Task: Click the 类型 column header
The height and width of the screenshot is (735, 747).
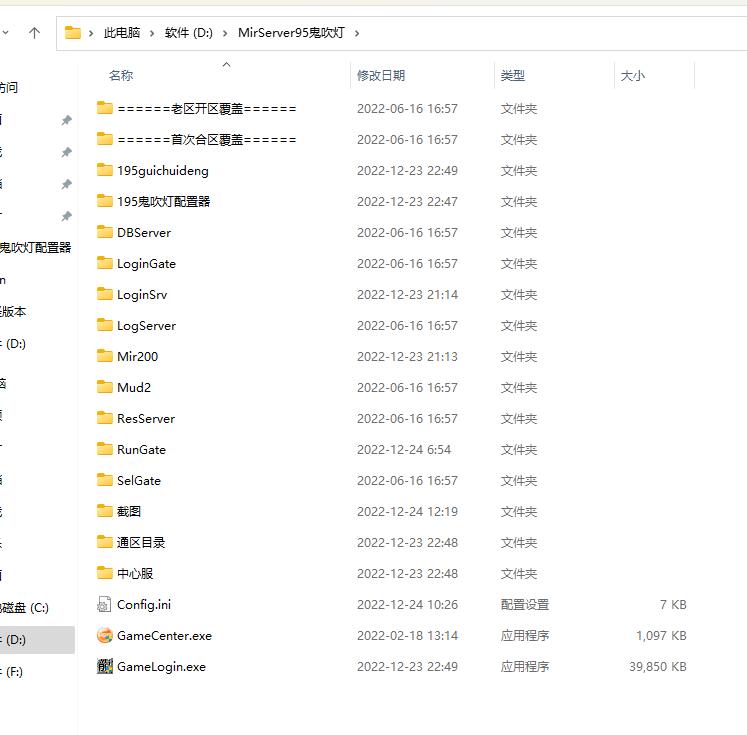Action: [513, 76]
